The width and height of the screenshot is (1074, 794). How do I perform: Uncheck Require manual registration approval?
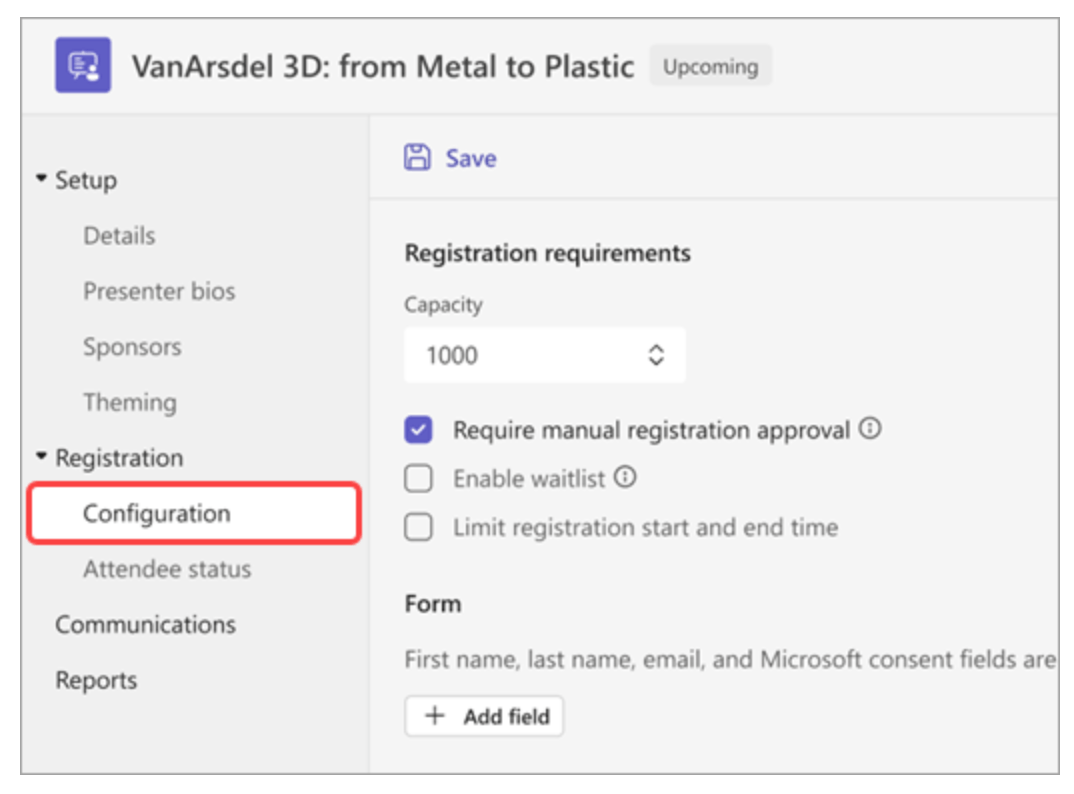[418, 430]
